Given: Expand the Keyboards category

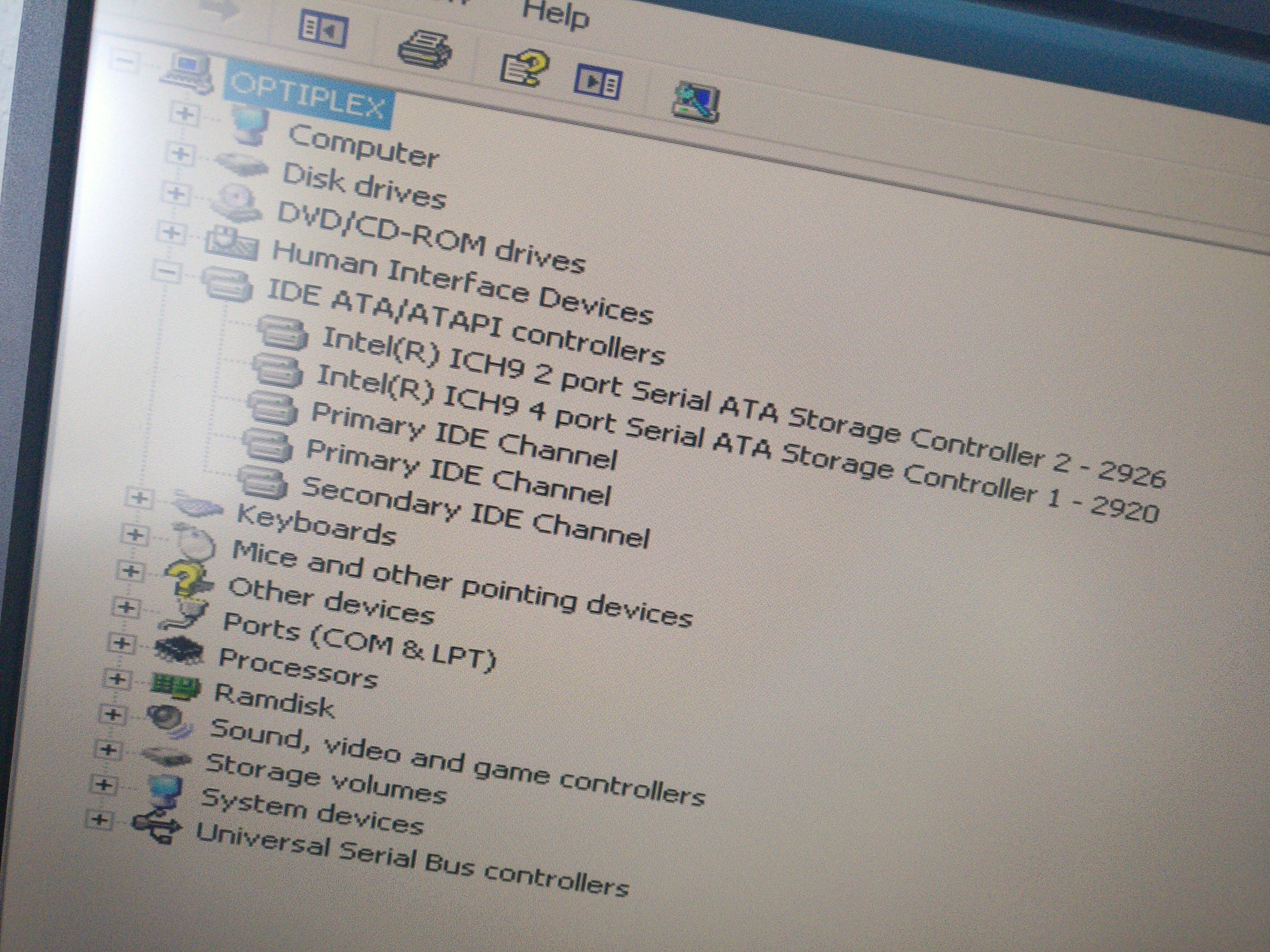Looking at the screenshot, I should click(x=140, y=498).
